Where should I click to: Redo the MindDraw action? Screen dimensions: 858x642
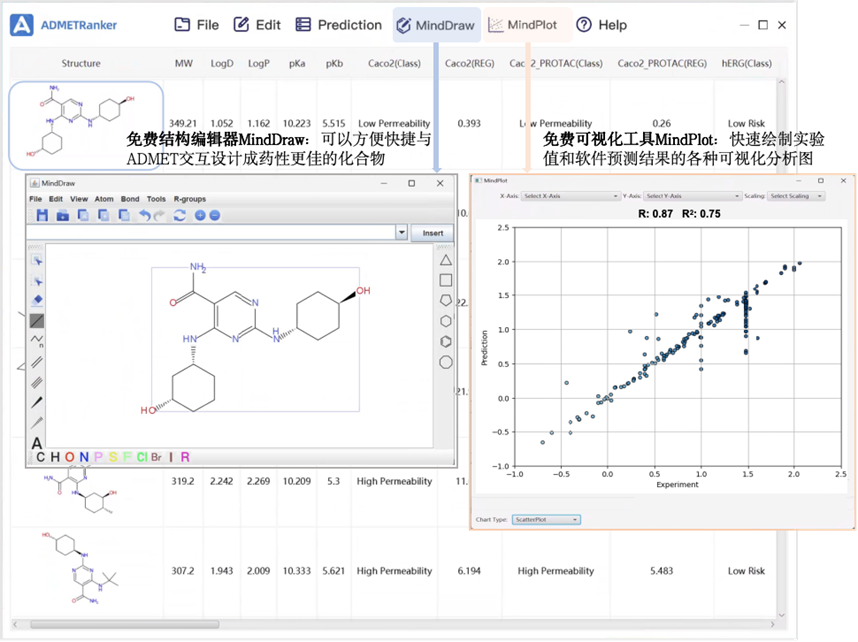[x=159, y=216]
